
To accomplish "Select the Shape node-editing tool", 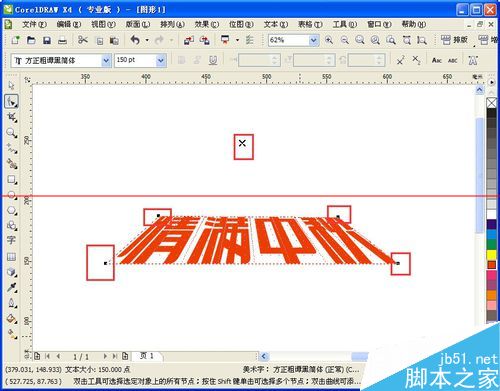I will coord(11,101).
